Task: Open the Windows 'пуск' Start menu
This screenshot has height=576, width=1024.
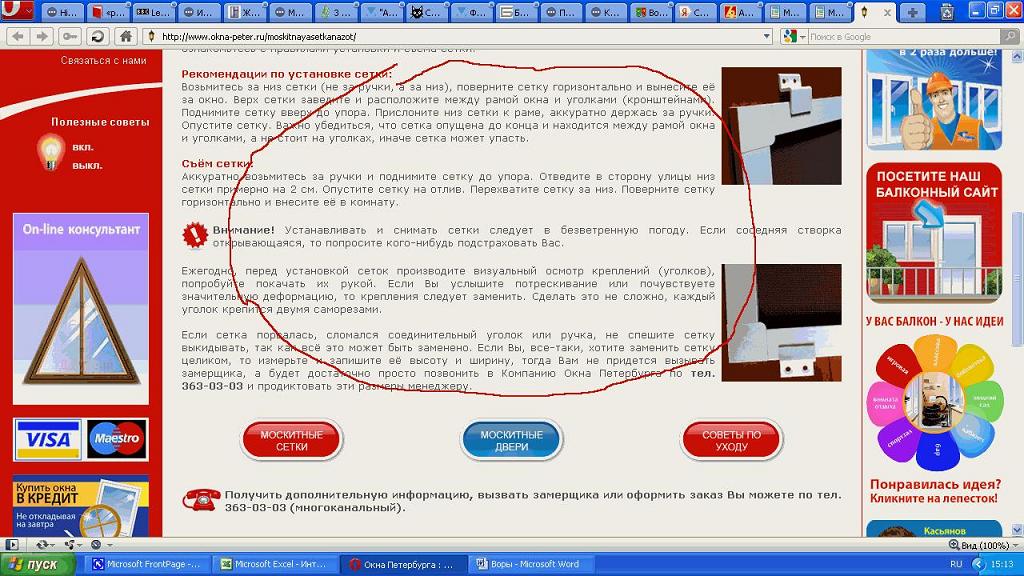Action: pos(36,564)
